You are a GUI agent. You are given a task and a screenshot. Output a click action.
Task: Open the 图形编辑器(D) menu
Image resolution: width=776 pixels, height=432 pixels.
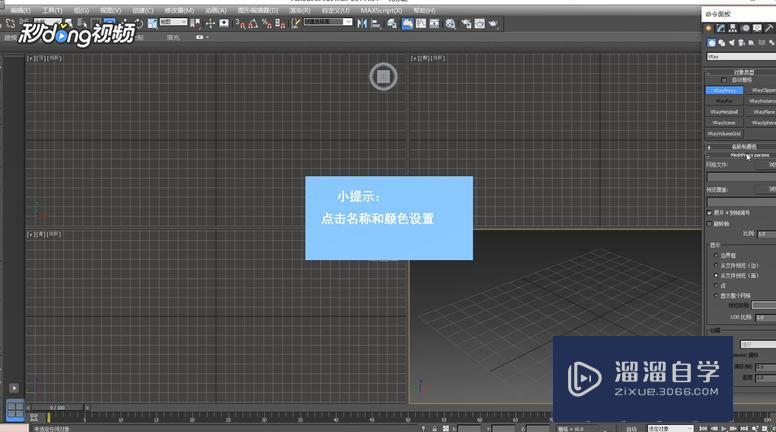257,10
